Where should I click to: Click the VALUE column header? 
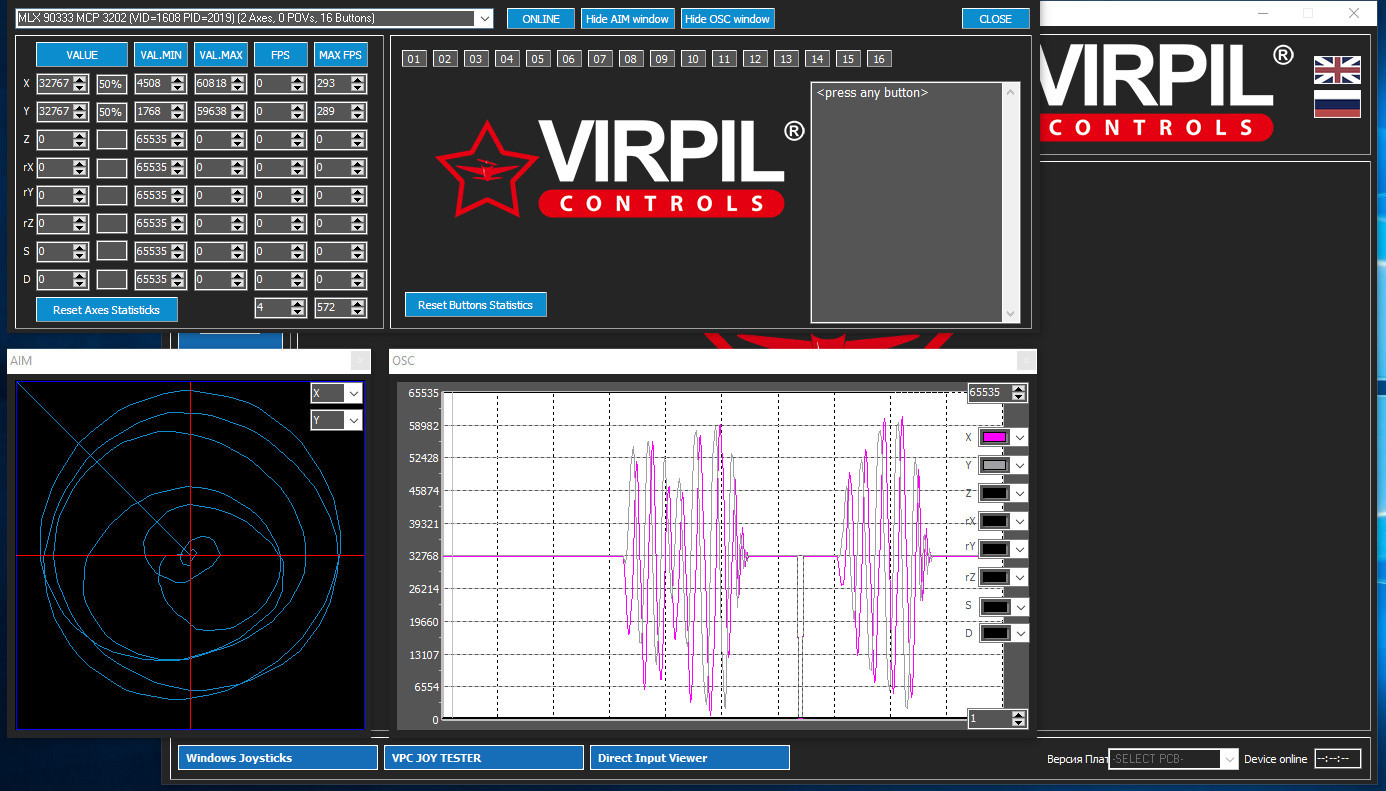82,55
